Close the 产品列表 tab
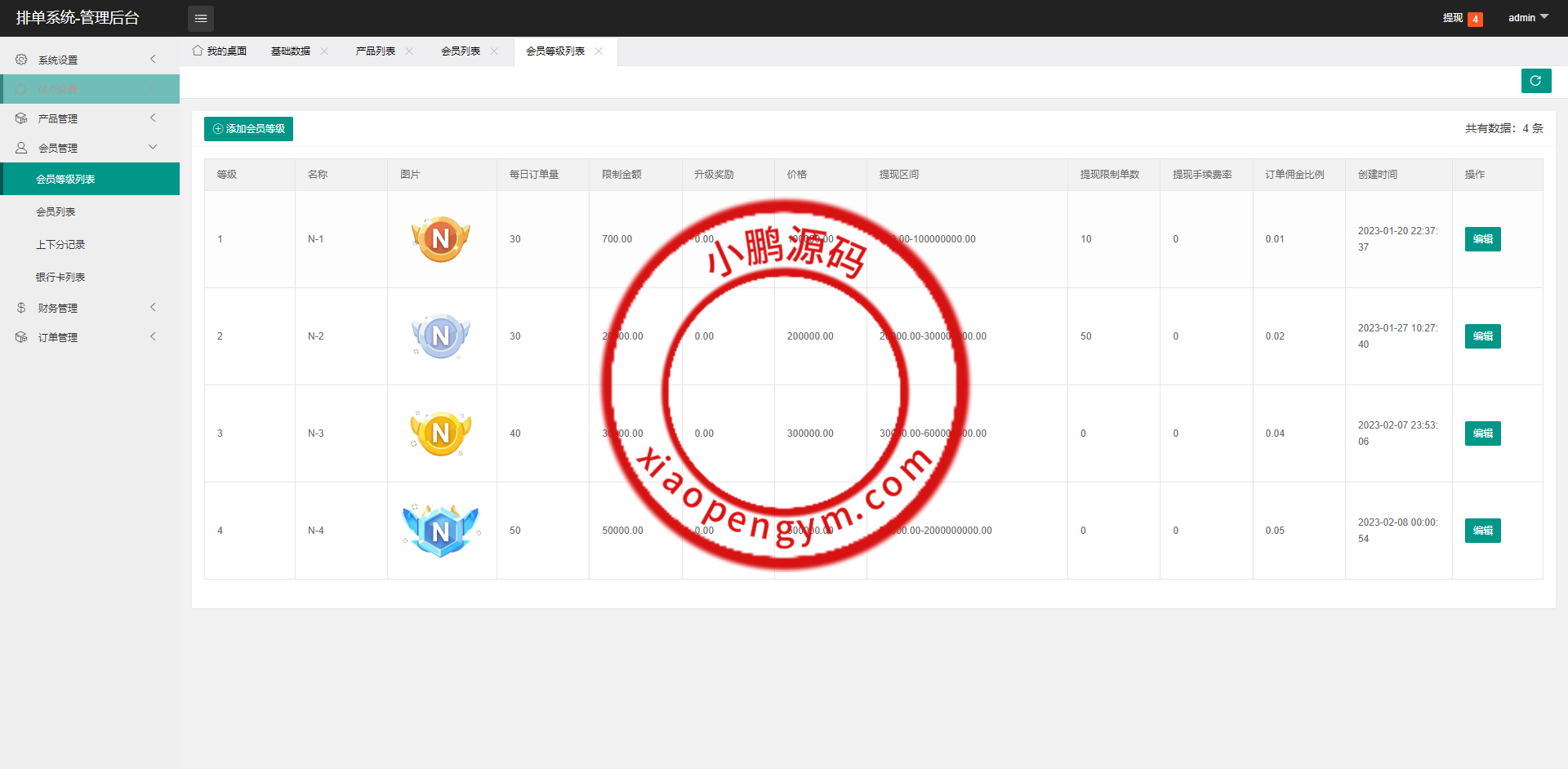Image resolution: width=1568 pixels, height=769 pixels. coord(409,51)
